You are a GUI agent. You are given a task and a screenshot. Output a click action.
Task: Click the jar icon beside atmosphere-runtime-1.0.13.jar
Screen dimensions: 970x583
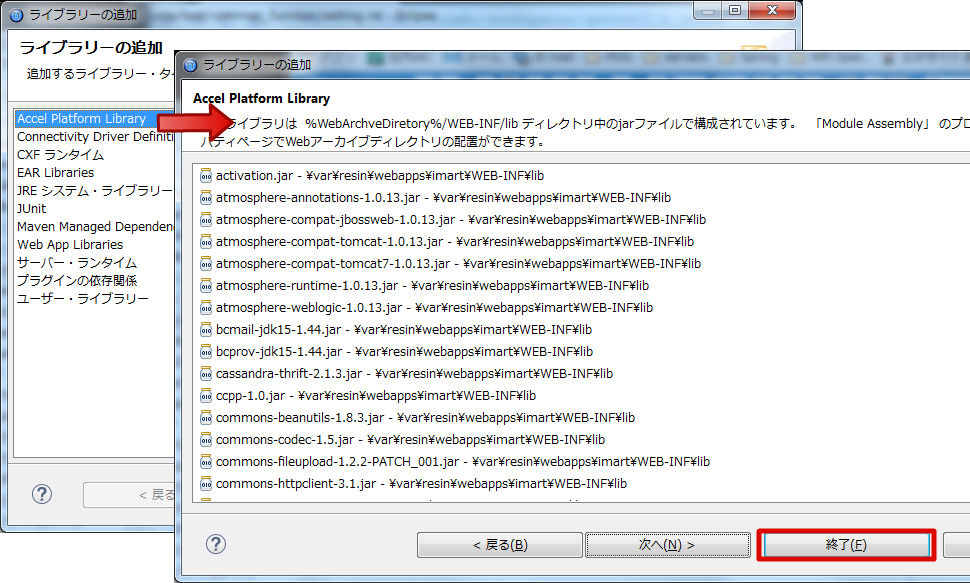pos(206,286)
